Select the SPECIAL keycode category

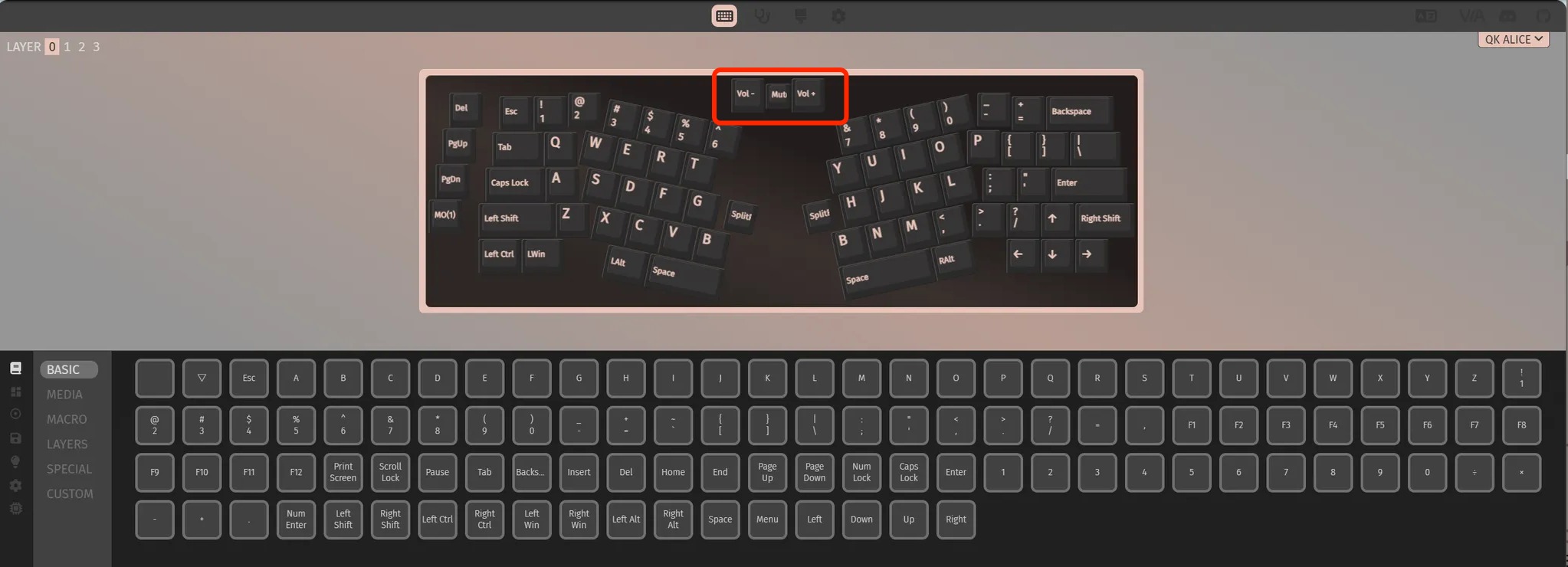(x=69, y=469)
